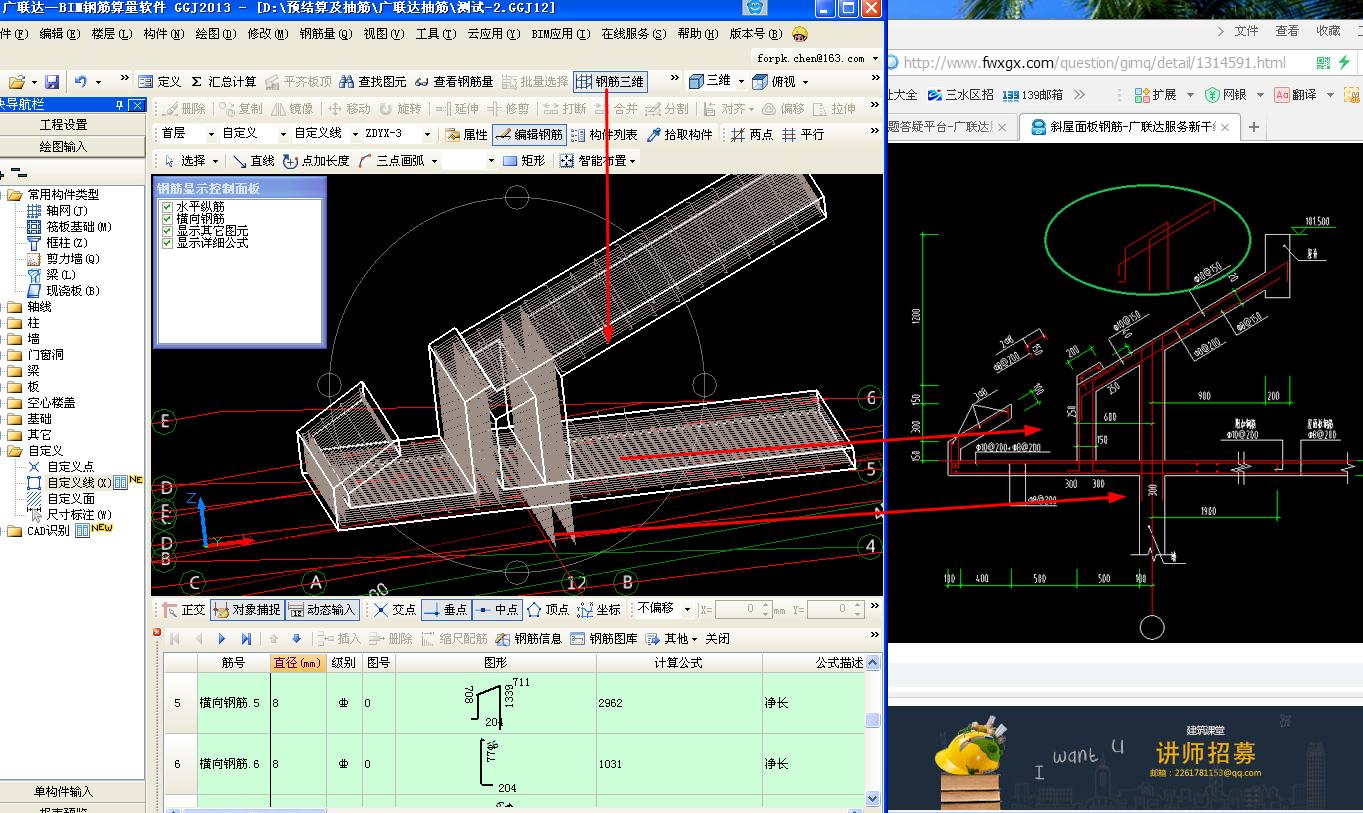Select 筏板基础(M) tree item

(x=79, y=227)
